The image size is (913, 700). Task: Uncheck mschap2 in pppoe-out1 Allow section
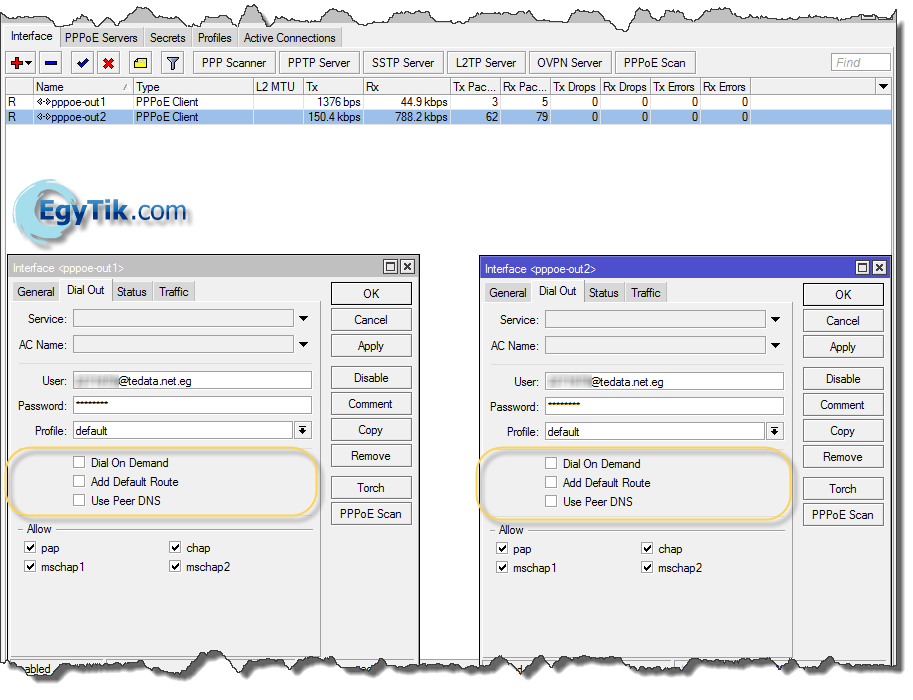coord(176,567)
